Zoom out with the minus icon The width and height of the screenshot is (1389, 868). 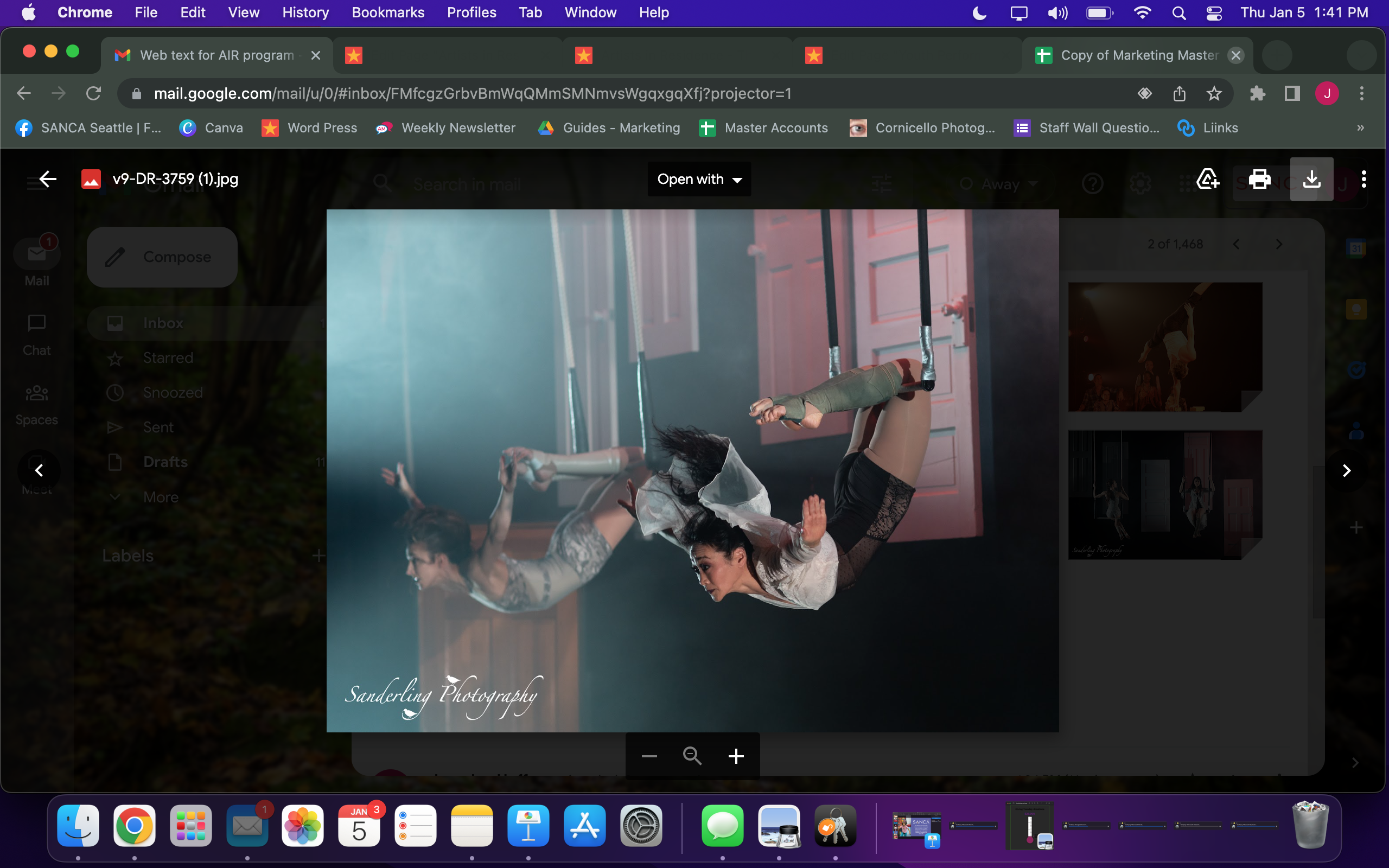pos(649,756)
